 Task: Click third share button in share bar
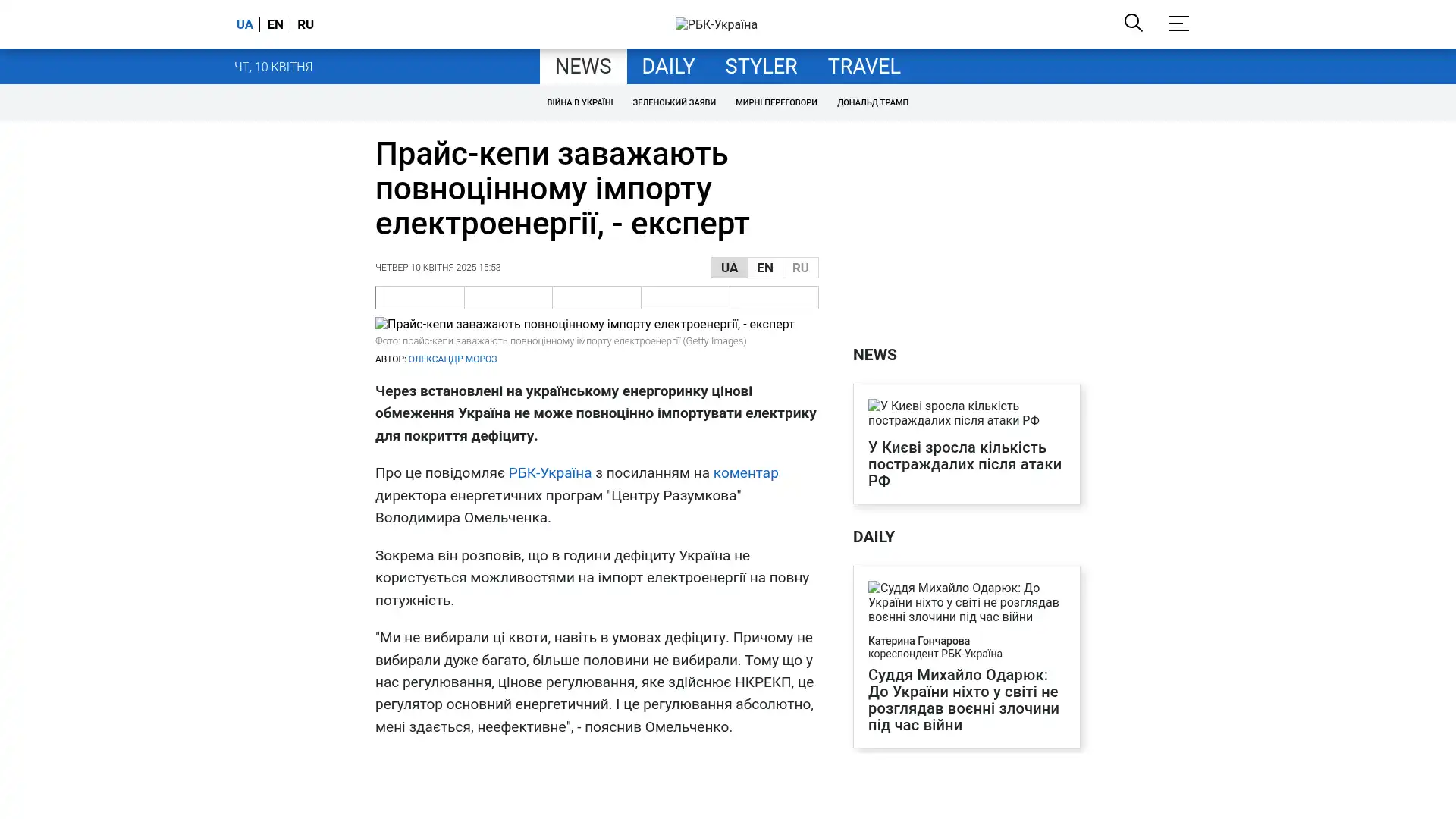click(597, 297)
